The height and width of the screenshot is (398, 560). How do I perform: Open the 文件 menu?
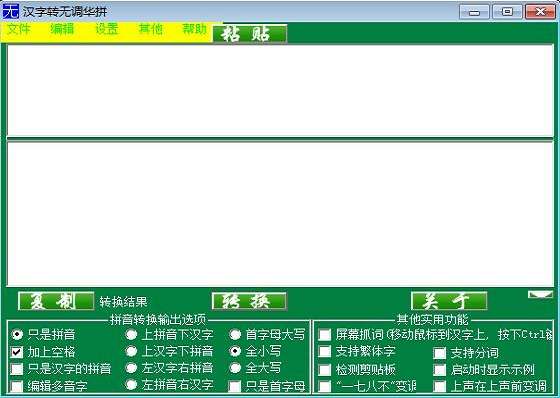[19, 29]
